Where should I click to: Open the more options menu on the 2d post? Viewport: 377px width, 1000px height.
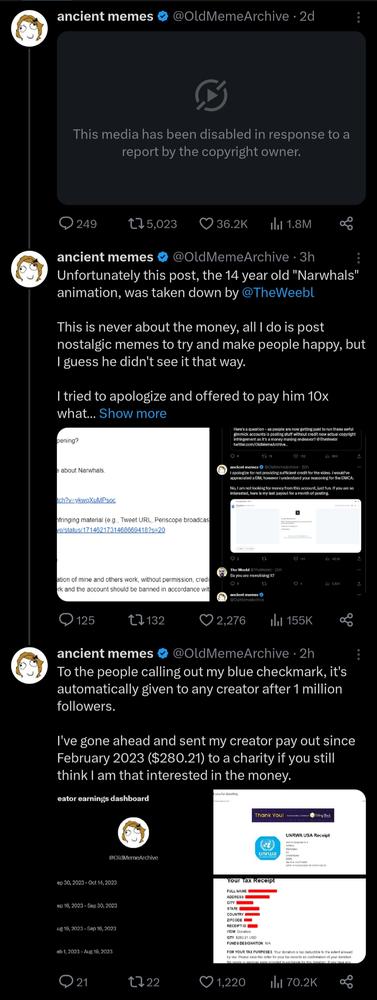click(x=358, y=17)
